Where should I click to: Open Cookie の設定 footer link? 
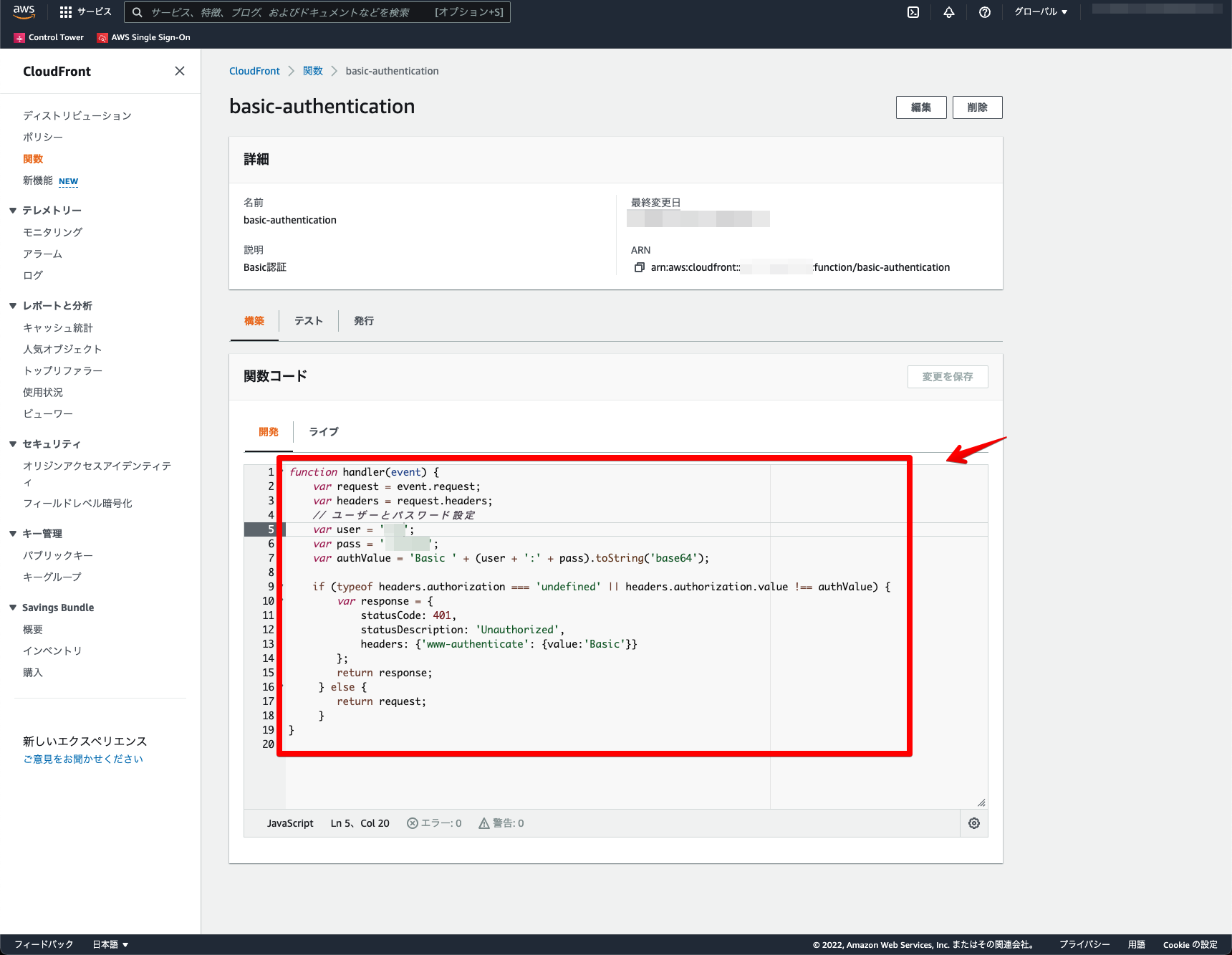click(x=1190, y=944)
